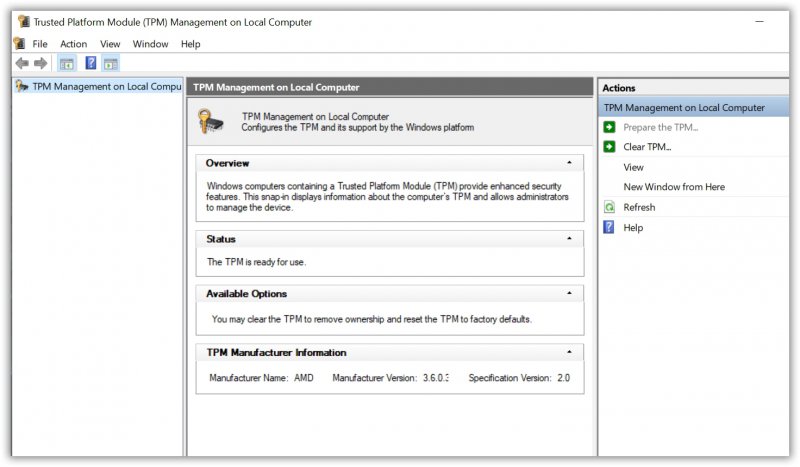Collapse the Overview section
Viewport: 800px width, 467px height.
[569, 163]
